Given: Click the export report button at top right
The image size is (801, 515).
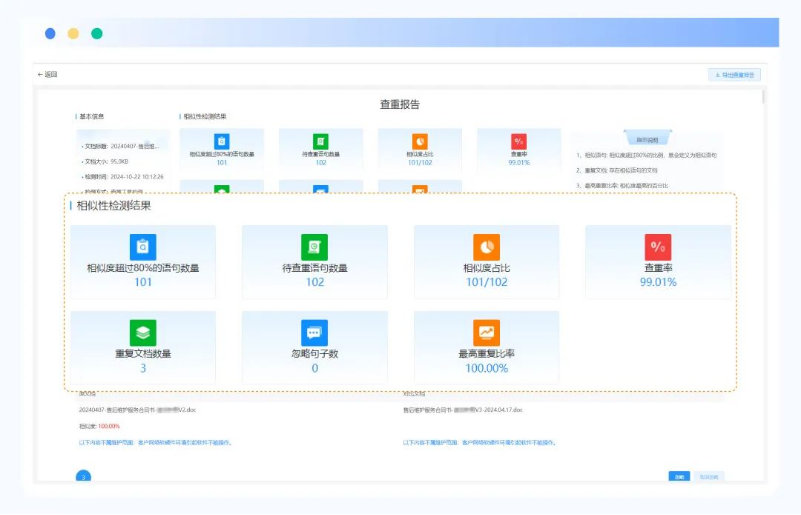Looking at the screenshot, I should pos(736,75).
